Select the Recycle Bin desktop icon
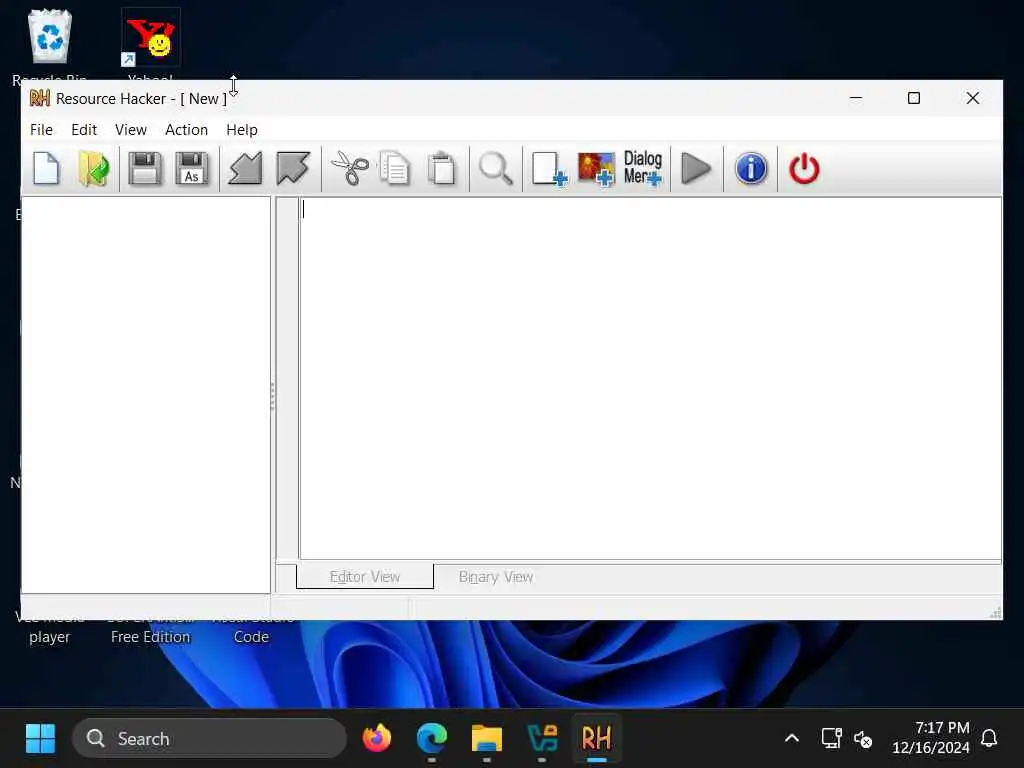 [50, 46]
